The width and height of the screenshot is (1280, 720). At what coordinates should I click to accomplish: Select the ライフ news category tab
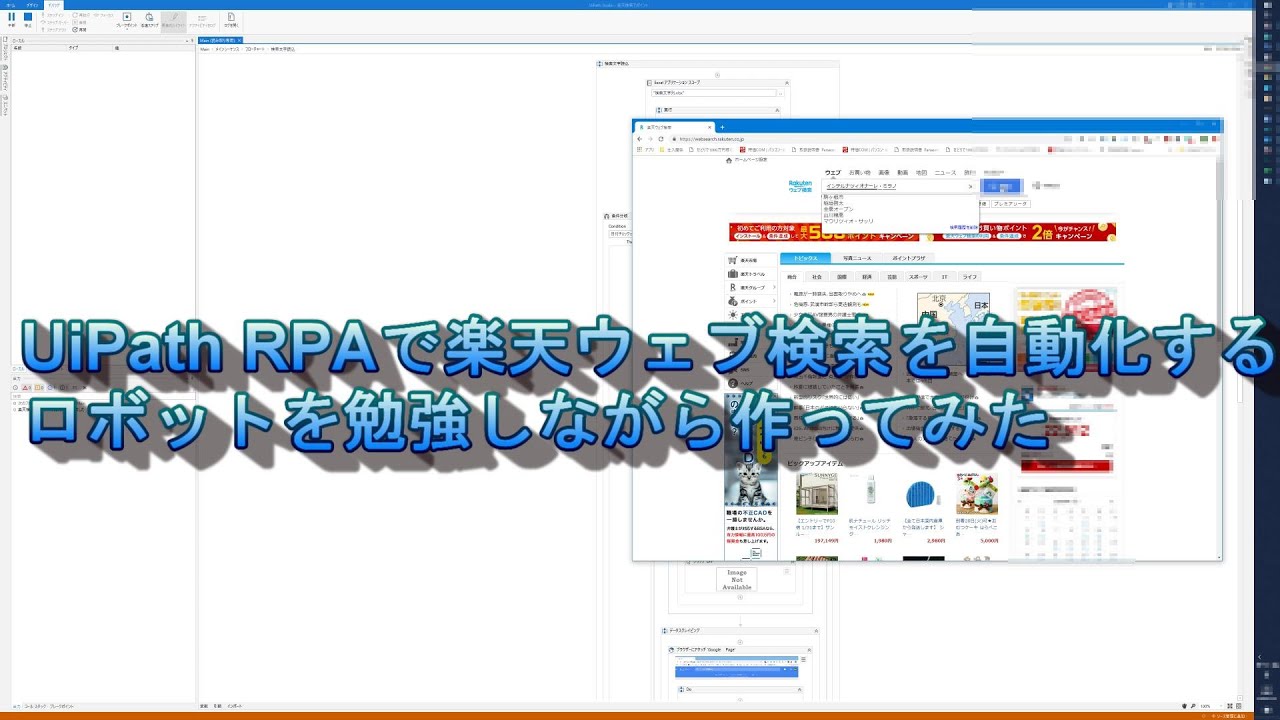[x=970, y=276]
